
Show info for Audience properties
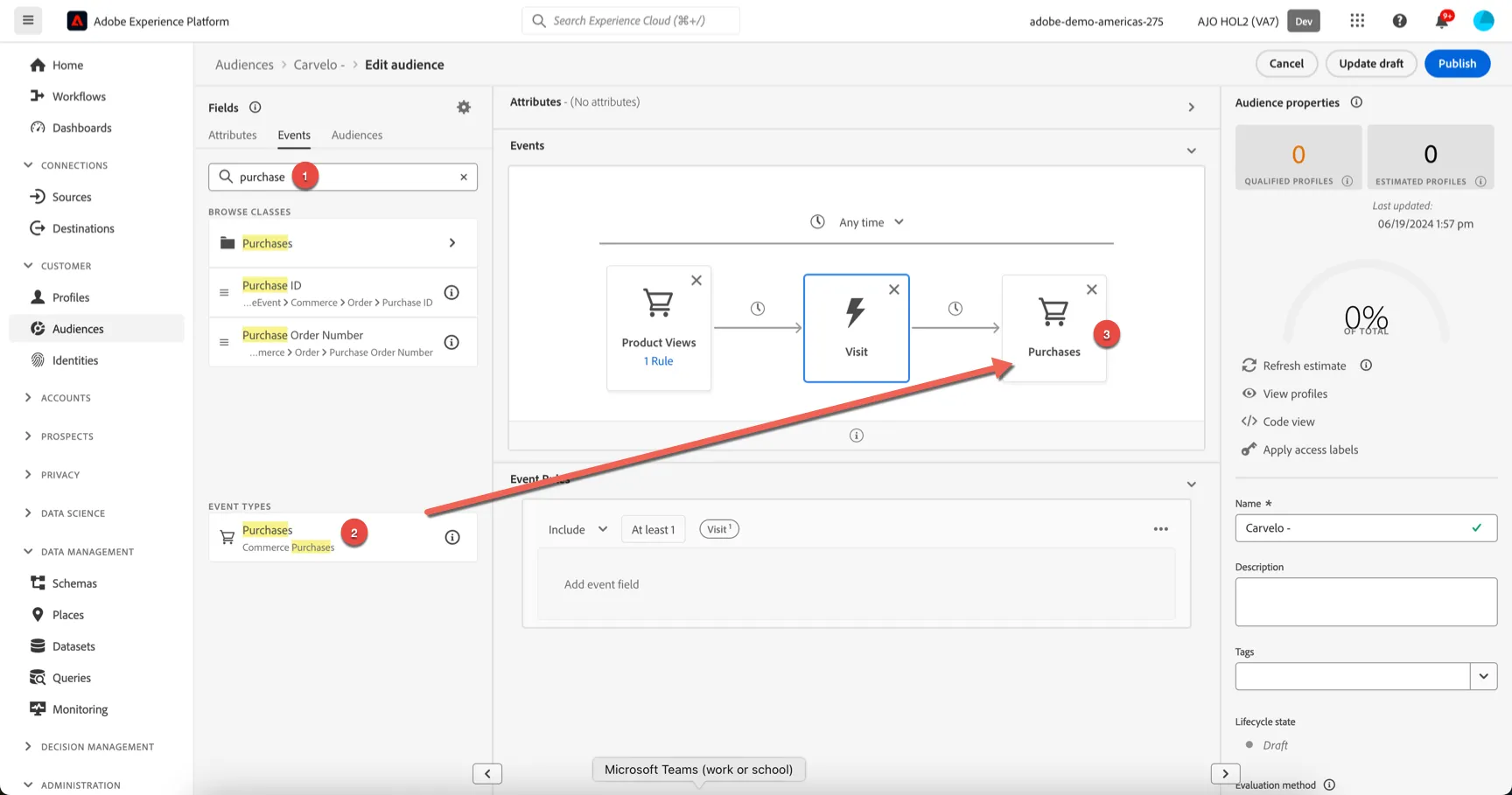click(1356, 102)
